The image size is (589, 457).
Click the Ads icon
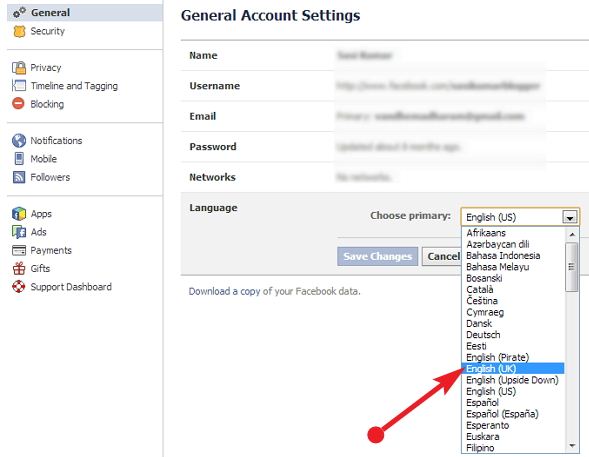(19, 232)
